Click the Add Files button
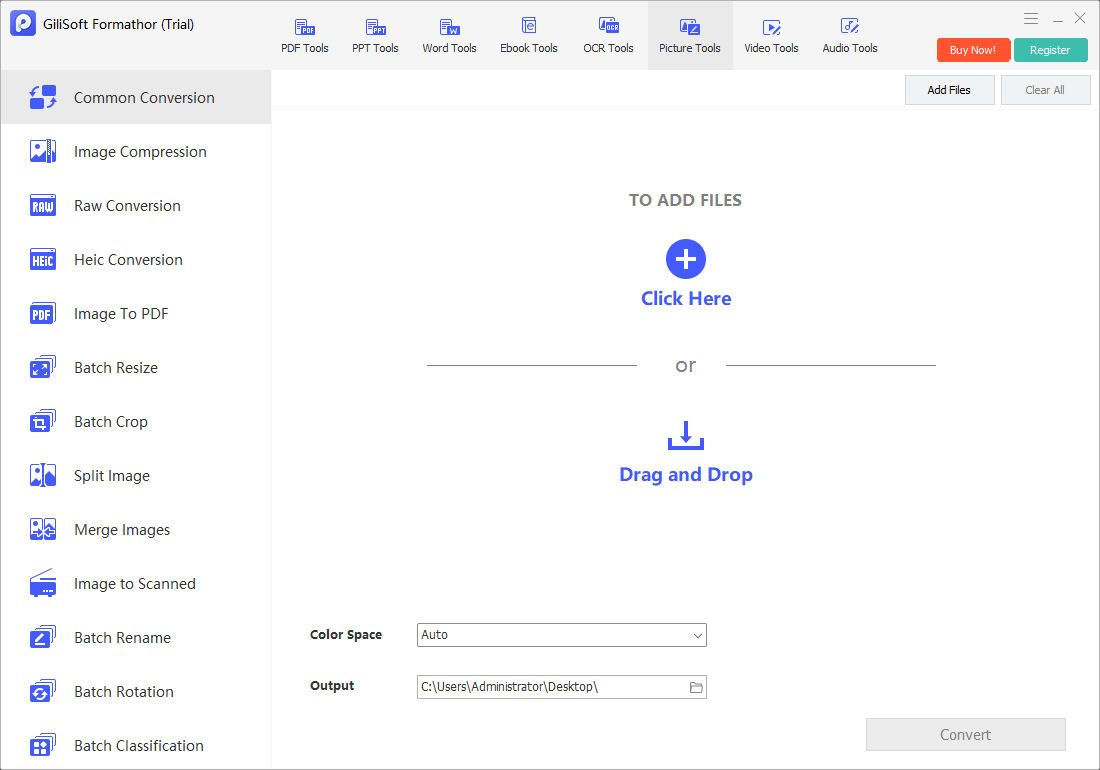Image resolution: width=1100 pixels, height=770 pixels. [x=949, y=90]
